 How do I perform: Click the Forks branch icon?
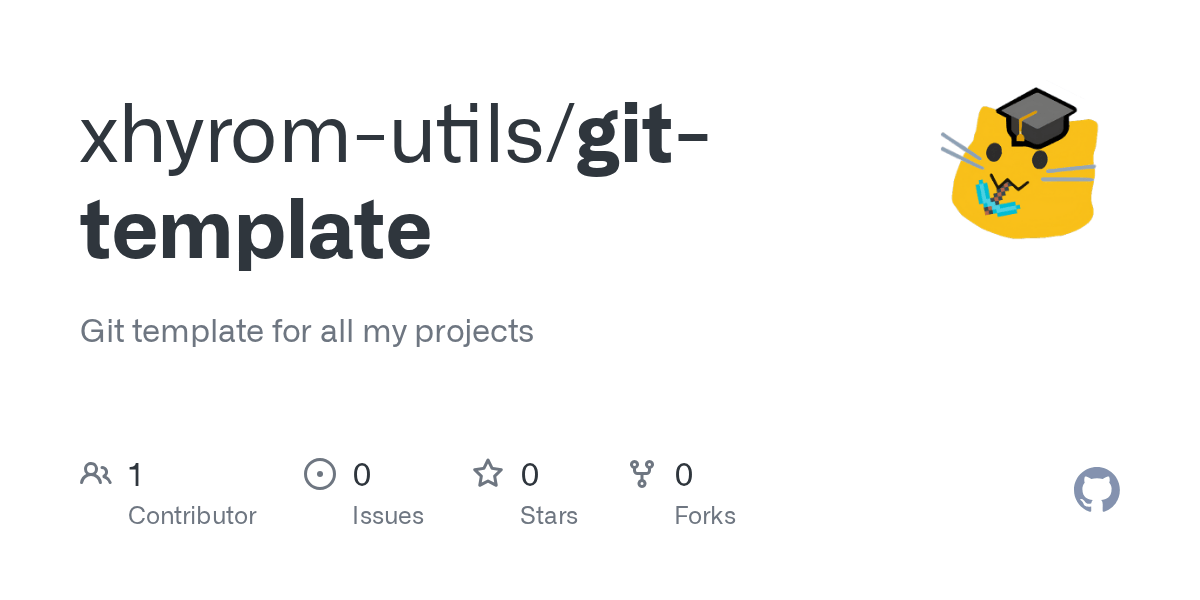[641, 474]
